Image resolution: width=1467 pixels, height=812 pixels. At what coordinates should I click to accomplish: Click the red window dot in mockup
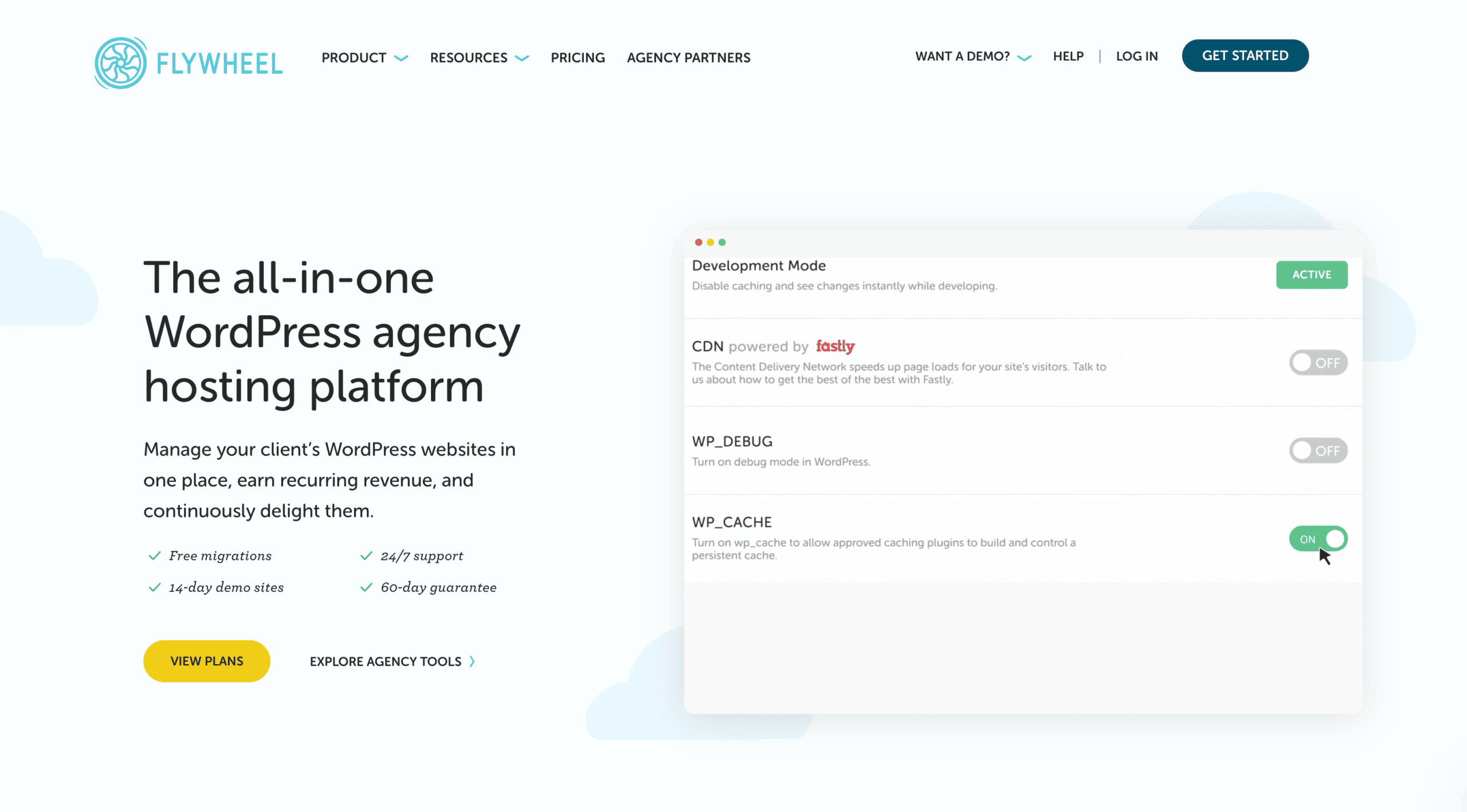698,242
